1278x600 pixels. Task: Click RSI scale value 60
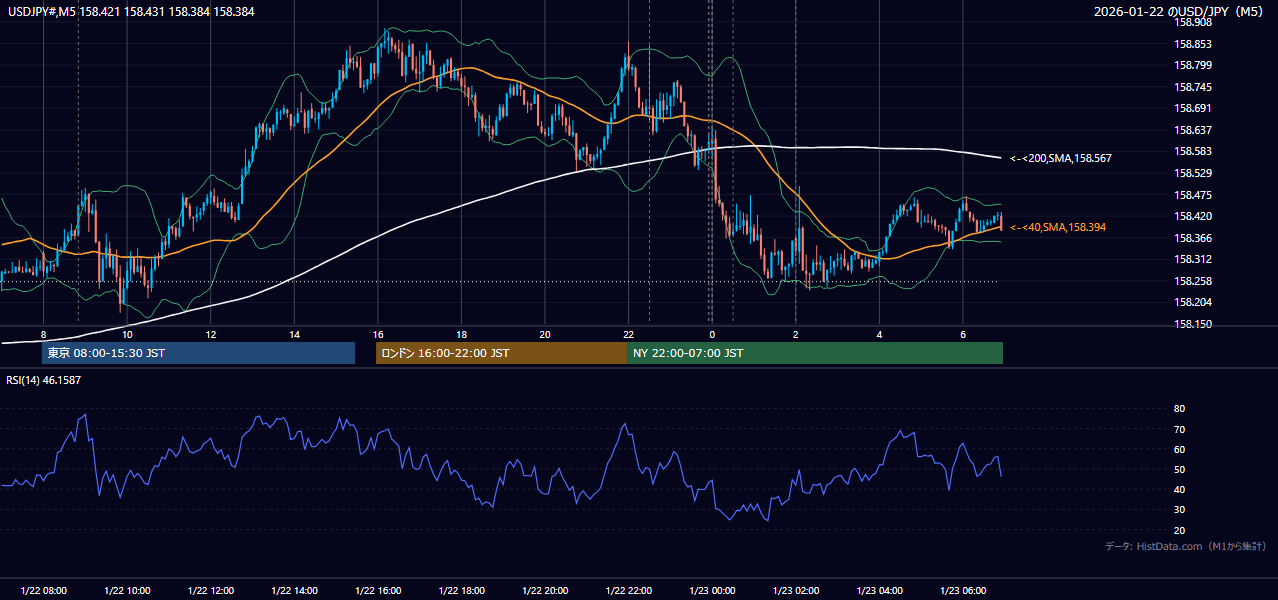pos(1180,449)
